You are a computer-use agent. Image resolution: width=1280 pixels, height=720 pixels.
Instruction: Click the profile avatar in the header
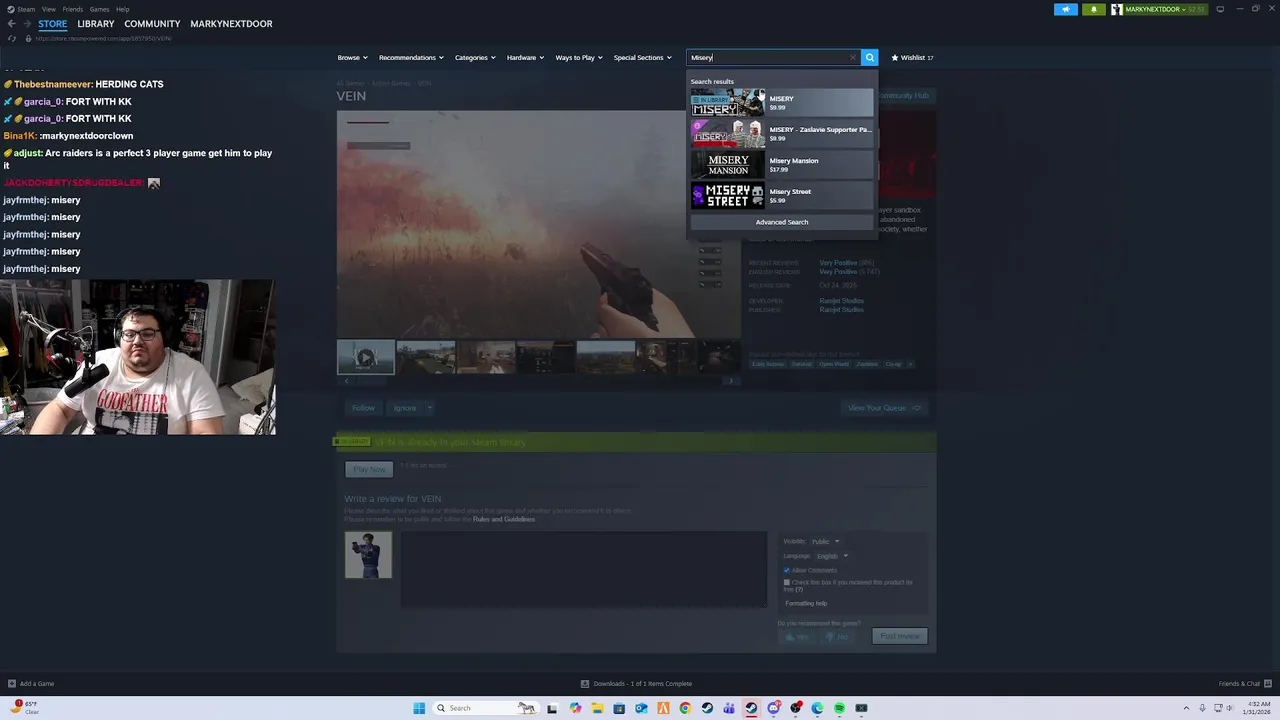pos(1117,9)
